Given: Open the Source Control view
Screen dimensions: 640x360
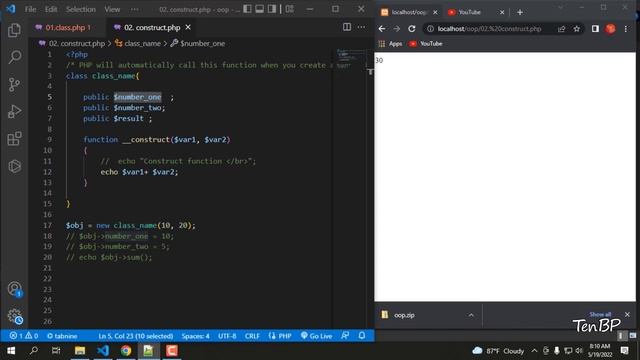Looking at the screenshot, I should coord(14,84).
